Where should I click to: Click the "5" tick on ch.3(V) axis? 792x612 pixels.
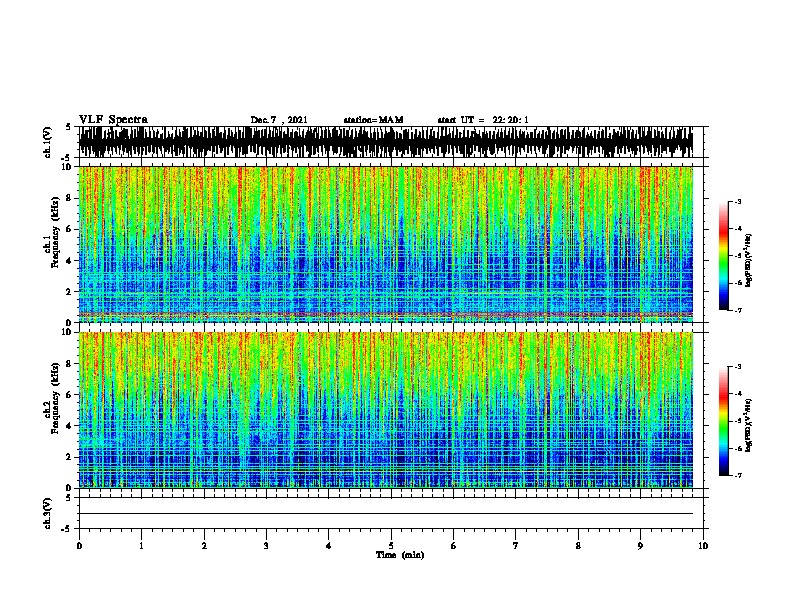[x=68, y=498]
